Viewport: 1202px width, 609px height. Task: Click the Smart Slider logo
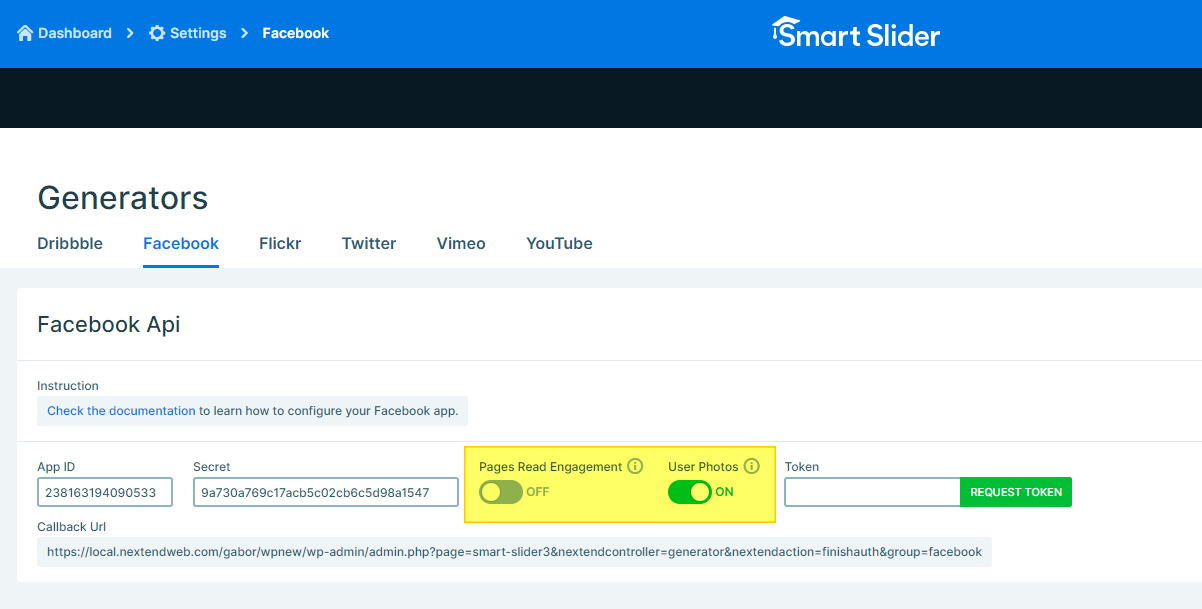856,33
